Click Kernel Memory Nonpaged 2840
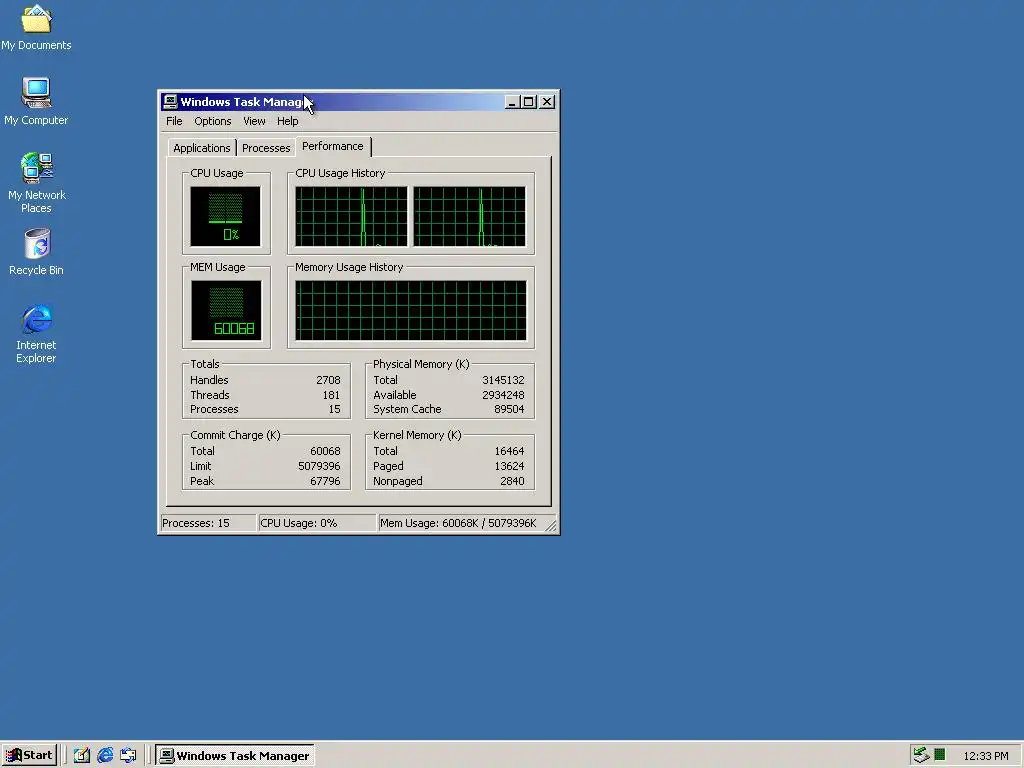 [x=512, y=481]
